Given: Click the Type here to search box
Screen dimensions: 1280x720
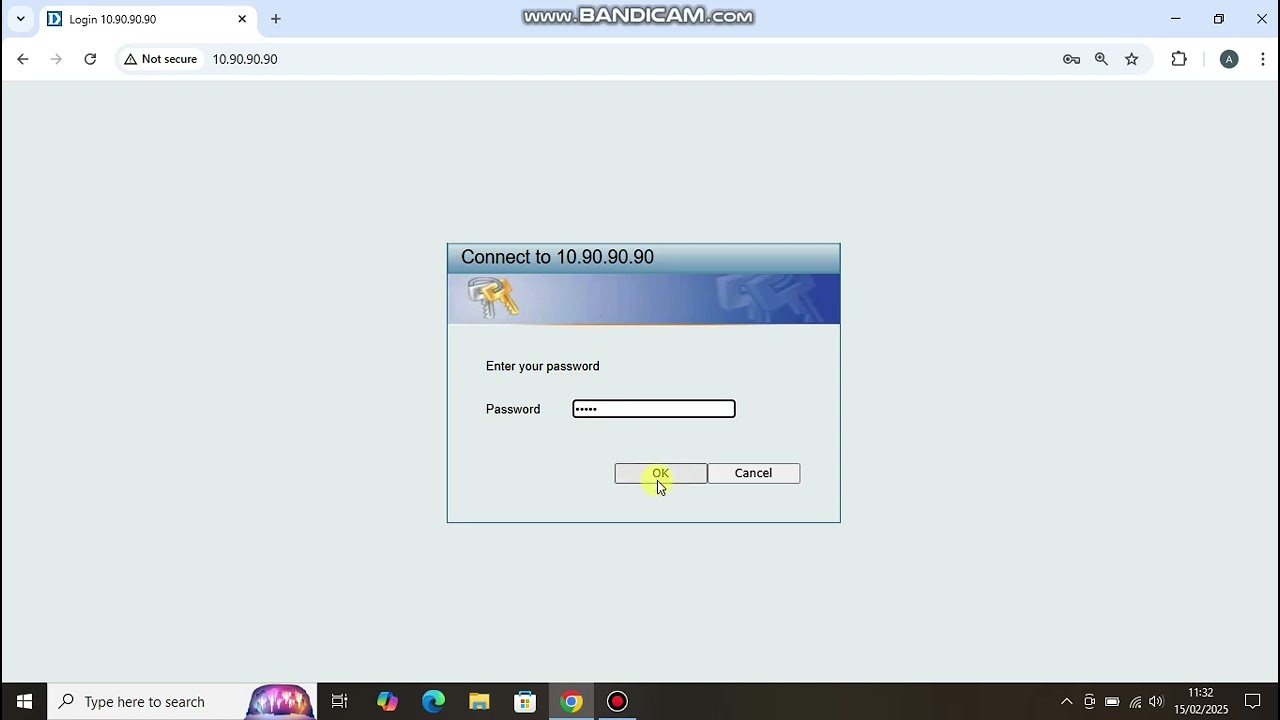Looking at the screenshot, I should (x=182, y=701).
